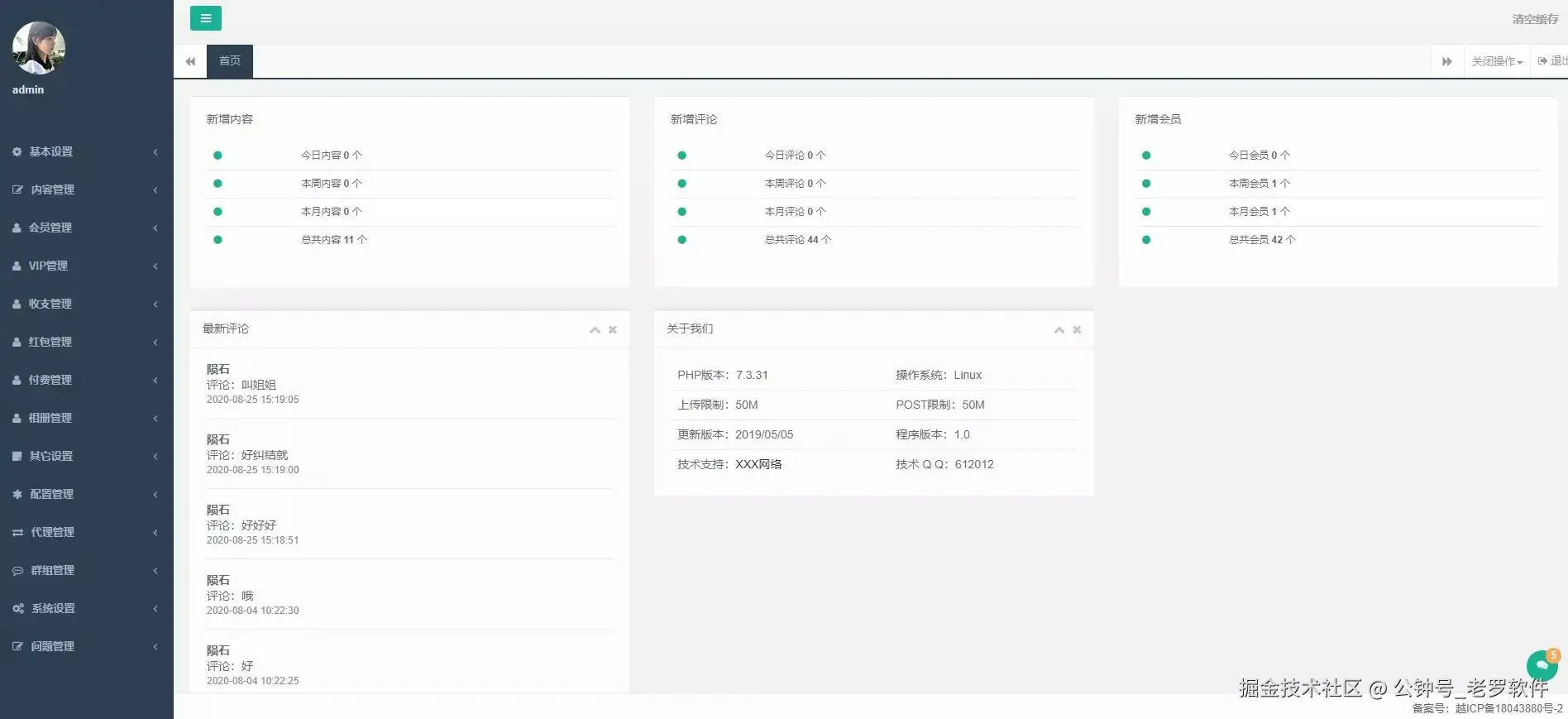Collapse the 最新评论 panel with the chevron
Screen dimensions: 1568x719
point(595,330)
